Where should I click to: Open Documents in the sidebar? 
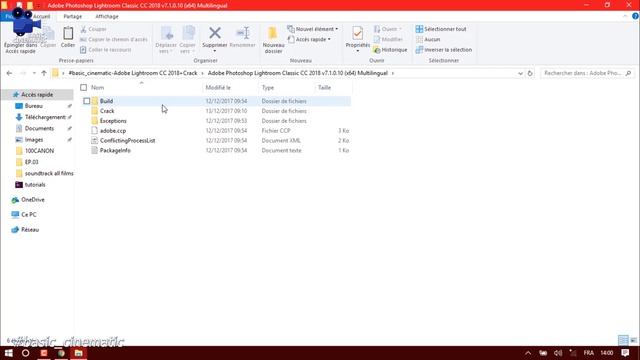coord(39,128)
